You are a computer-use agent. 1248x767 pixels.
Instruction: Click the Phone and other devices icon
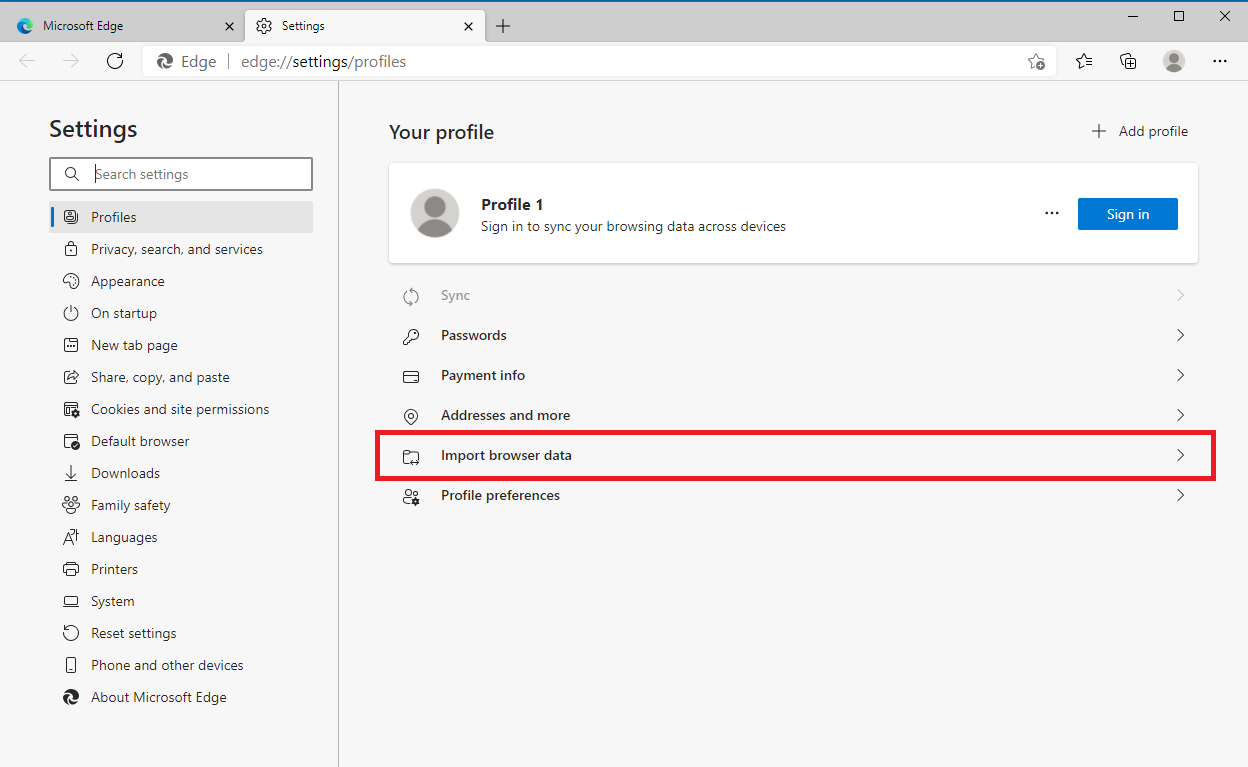(x=71, y=665)
